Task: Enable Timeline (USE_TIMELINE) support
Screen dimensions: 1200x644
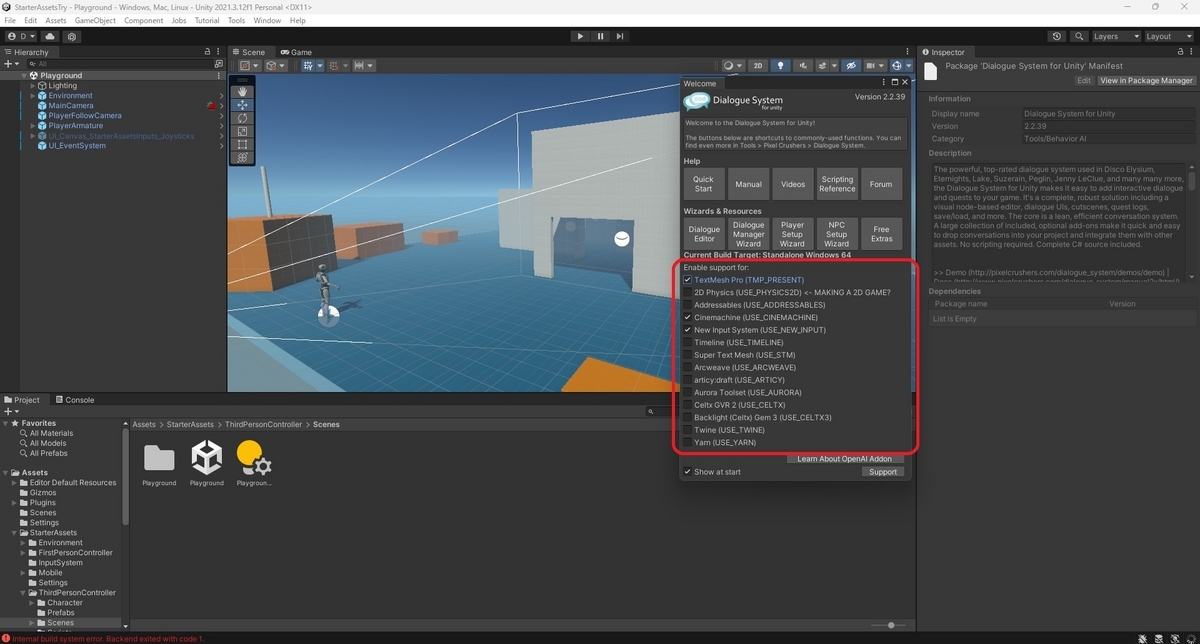Action: (686, 342)
